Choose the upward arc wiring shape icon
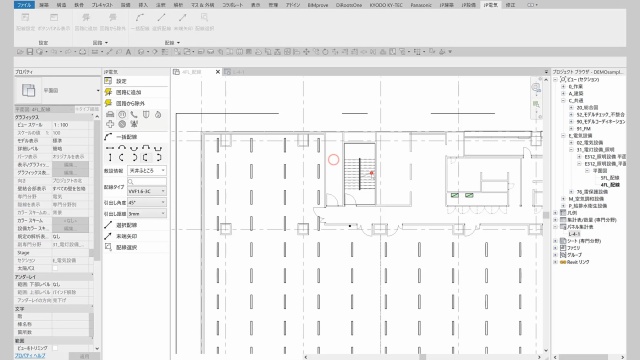This screenshot has height=360, width=640. point(122,148)
